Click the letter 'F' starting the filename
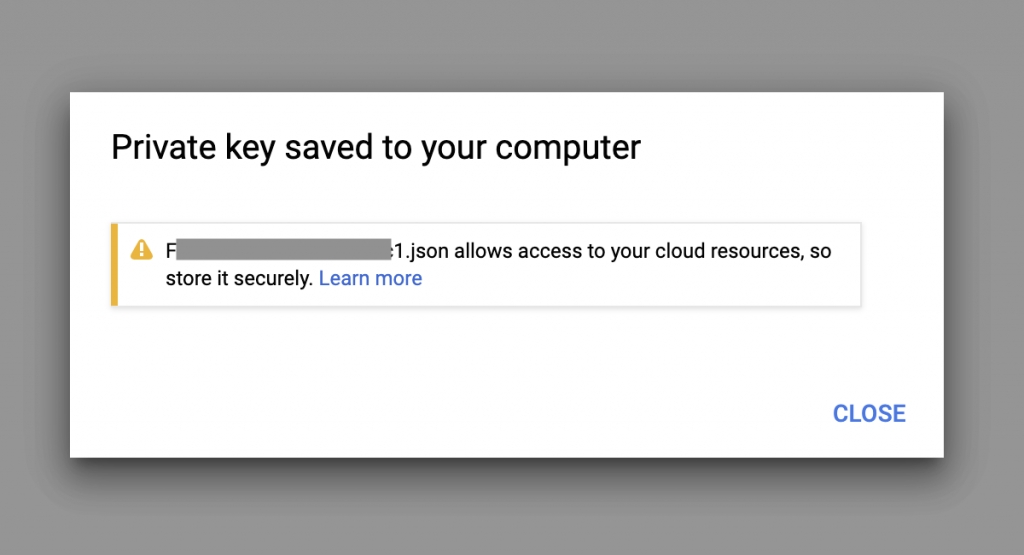 pyautogui.click(x=170, y=251)
